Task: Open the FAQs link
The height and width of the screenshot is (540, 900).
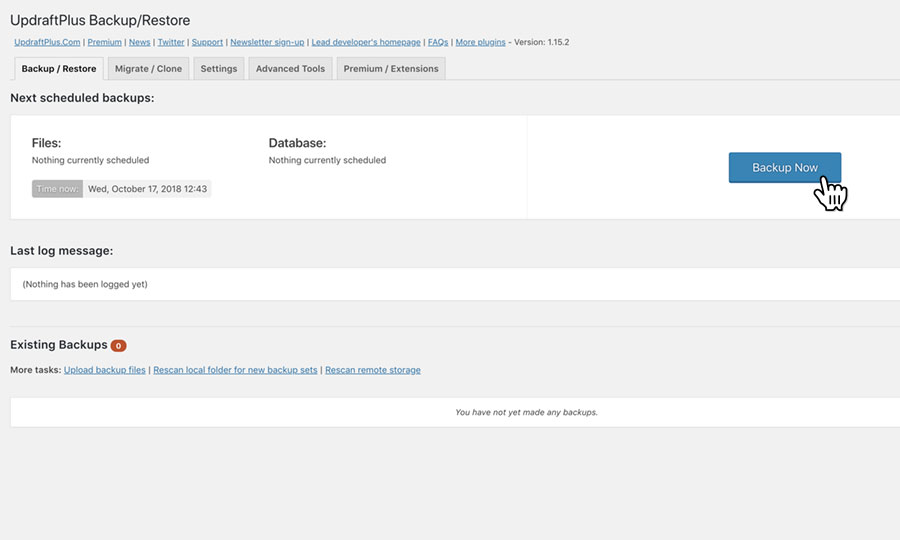Action: click(438, 42)
